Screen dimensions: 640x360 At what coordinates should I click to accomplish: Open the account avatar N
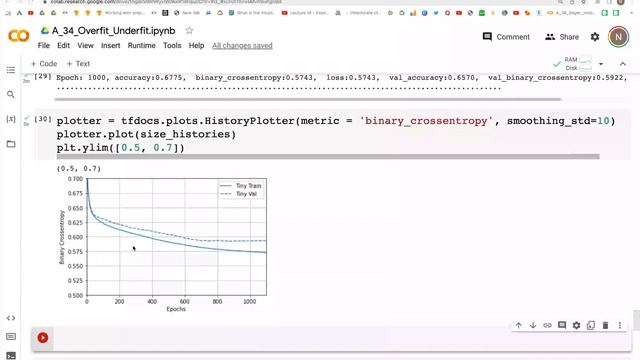tap(618, 37)
